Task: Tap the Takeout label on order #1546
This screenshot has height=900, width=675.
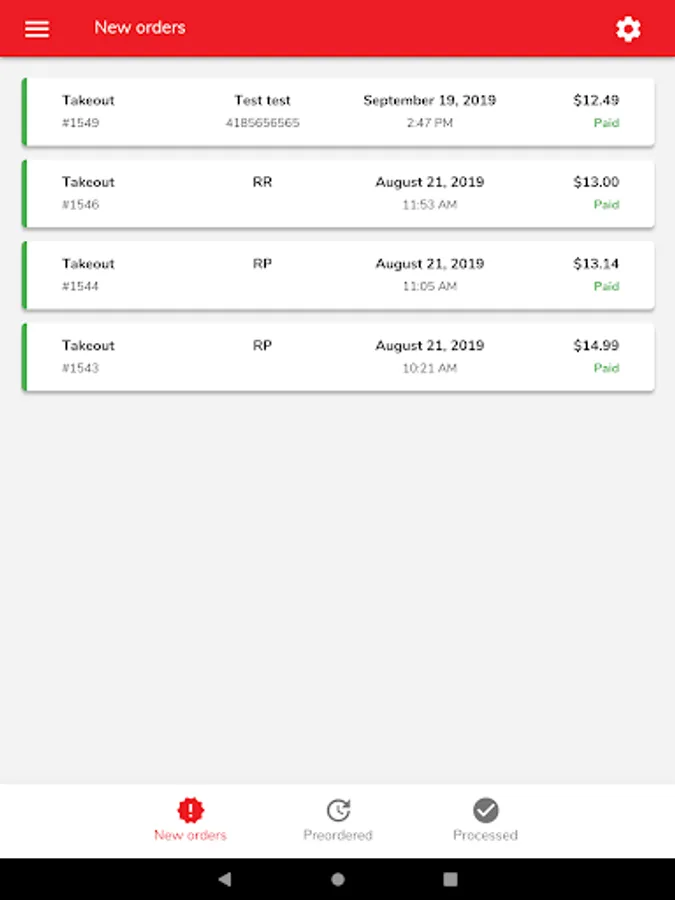Action: (88, 182)
